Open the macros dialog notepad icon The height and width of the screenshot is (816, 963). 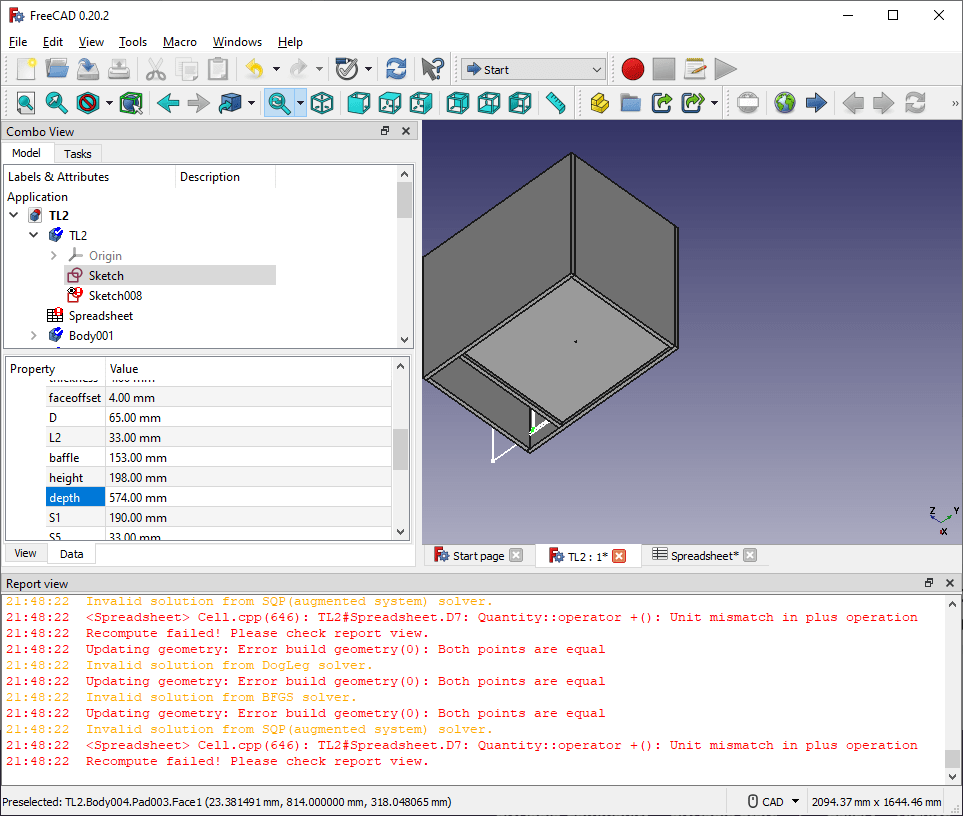click(x=695, y=69)
